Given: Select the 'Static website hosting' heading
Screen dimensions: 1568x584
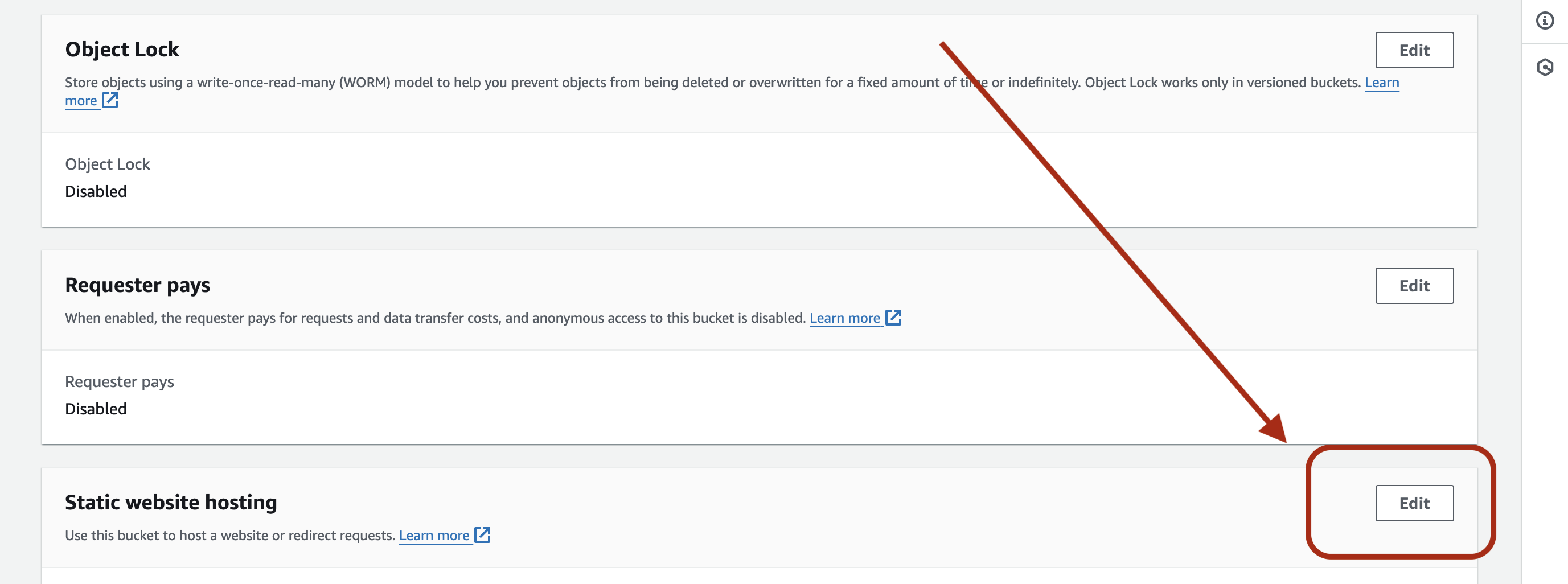Looking at the screenshot, I should tap(170, 502).
